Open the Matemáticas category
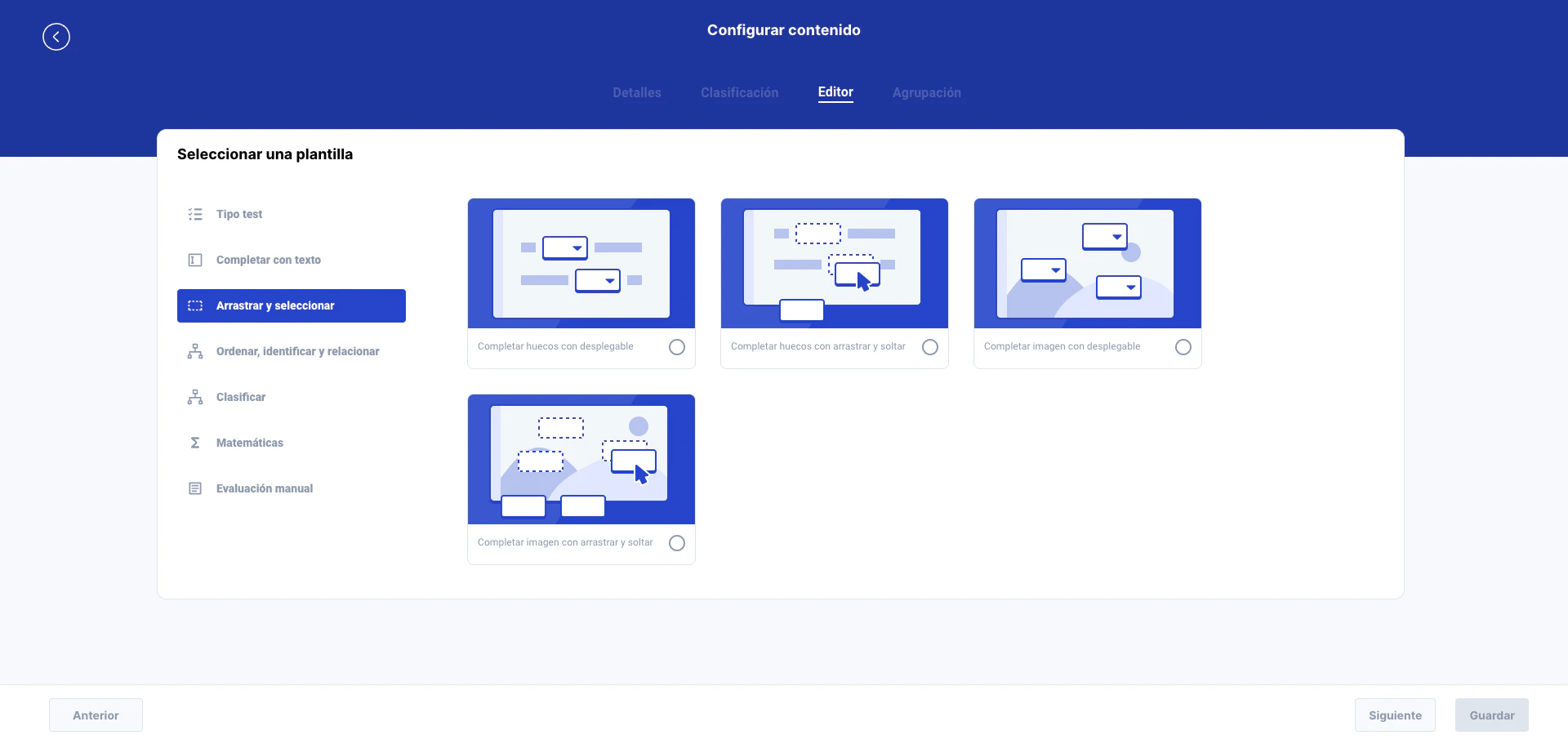Screen dimensions: 1568x744 tap(292, 443)
